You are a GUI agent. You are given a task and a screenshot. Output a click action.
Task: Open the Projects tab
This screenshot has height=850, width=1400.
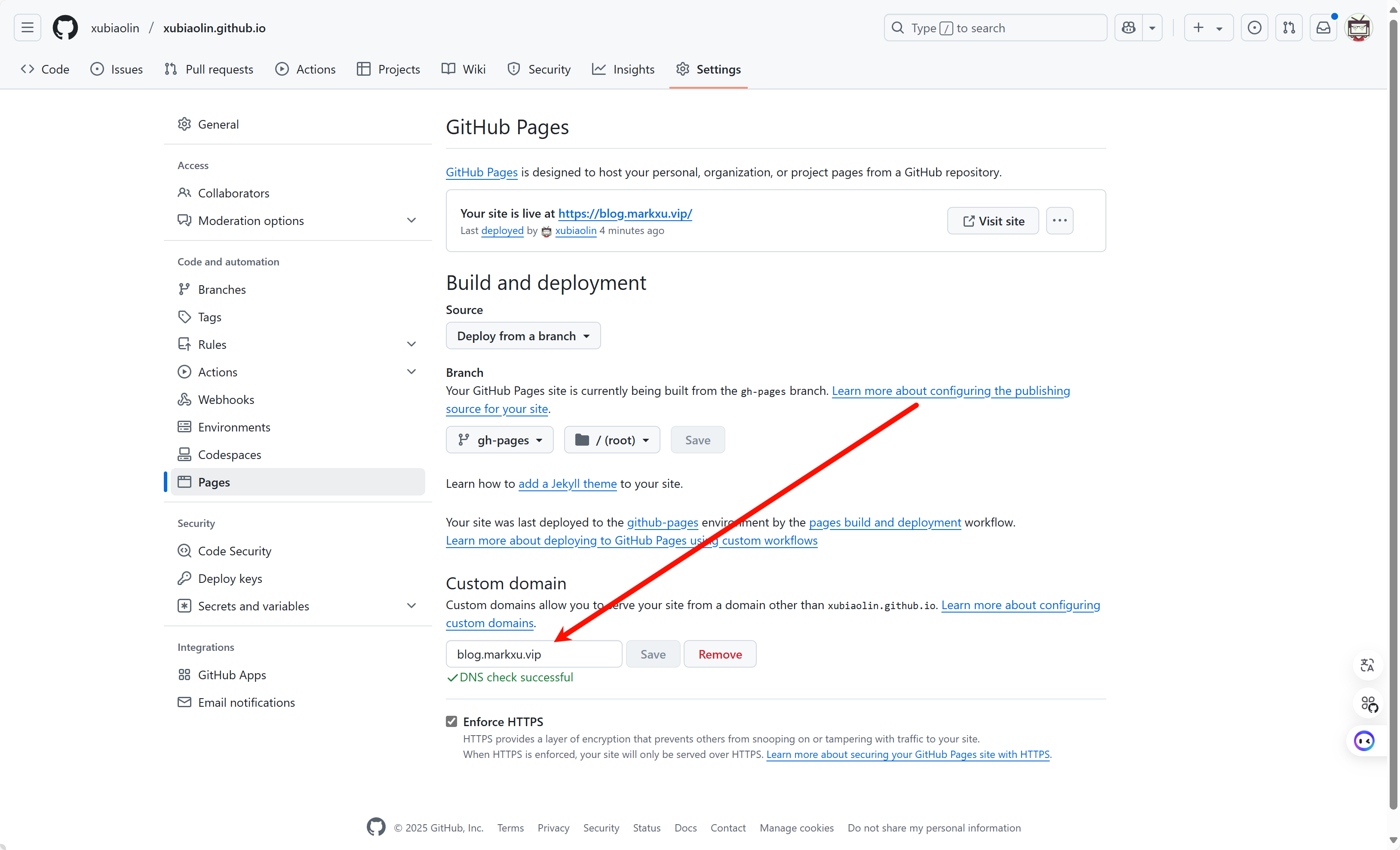coord(389,69)
